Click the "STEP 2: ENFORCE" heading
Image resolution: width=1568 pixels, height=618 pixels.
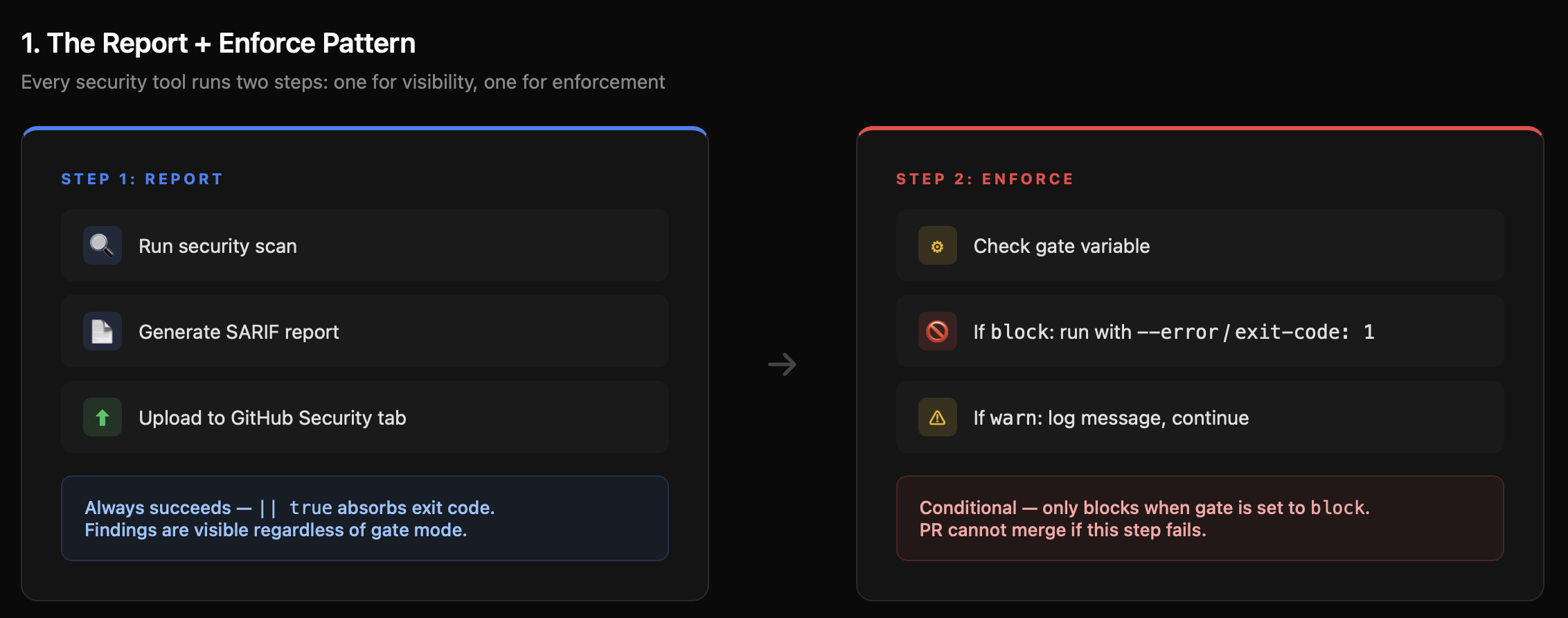[x=984, y=179]
